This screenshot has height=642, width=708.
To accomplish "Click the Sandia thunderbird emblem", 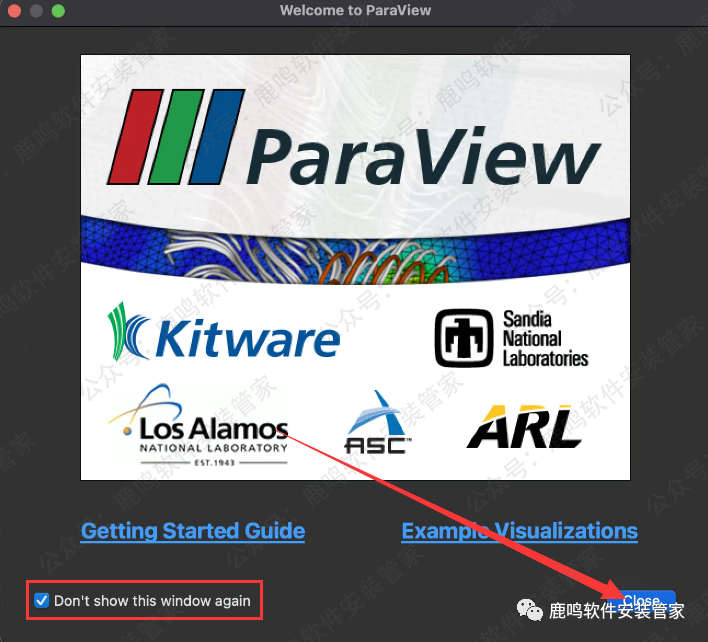I will point(465,338).
